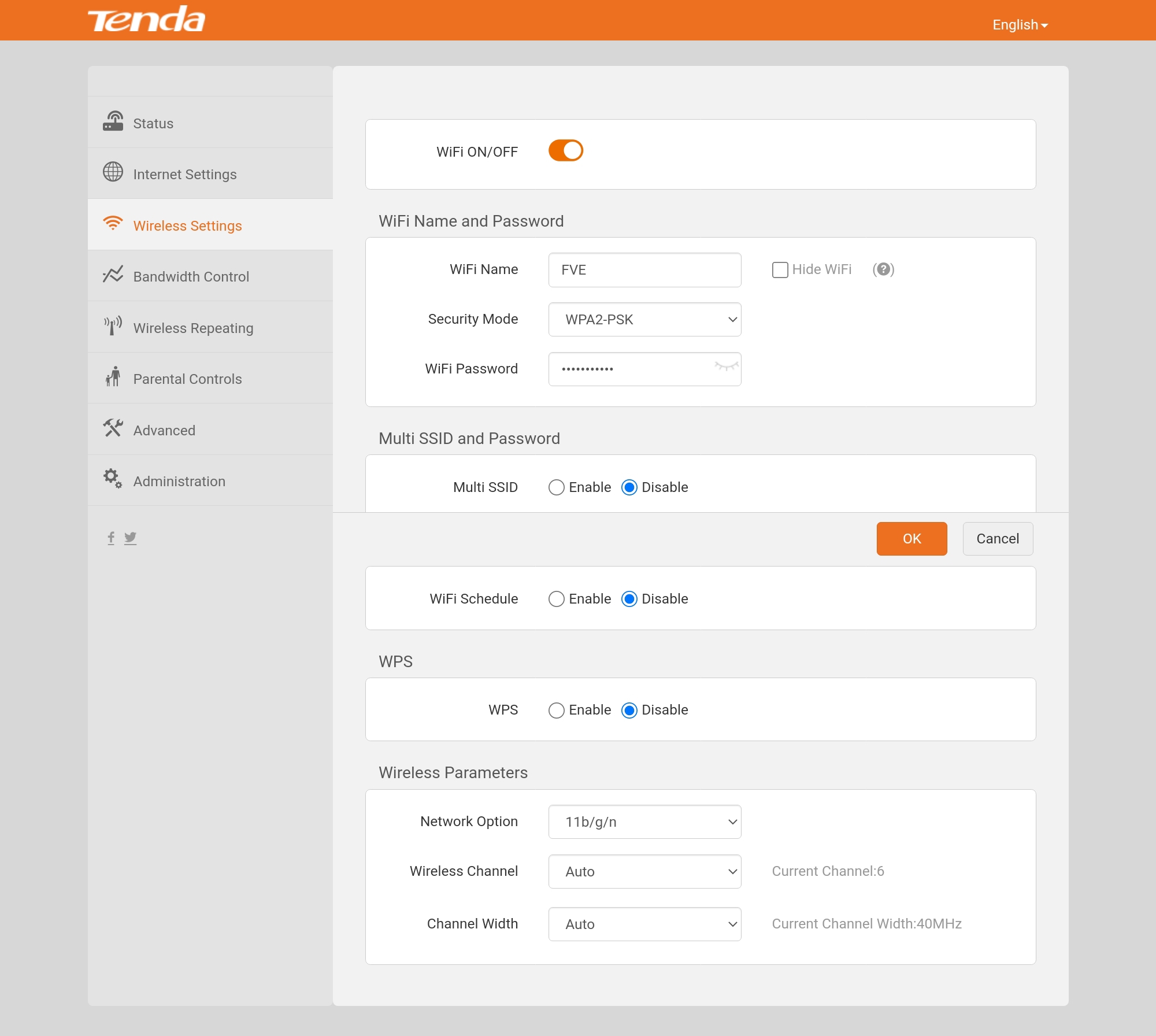This screenshot has height=1036, width=1156.
Task: Click the WiFi Name input field
Action: (644, 270)
